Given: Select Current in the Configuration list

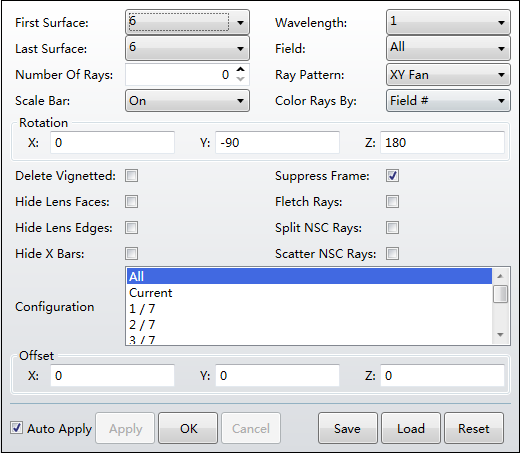Looking at the screenshot, I should (x=309, y=293).
